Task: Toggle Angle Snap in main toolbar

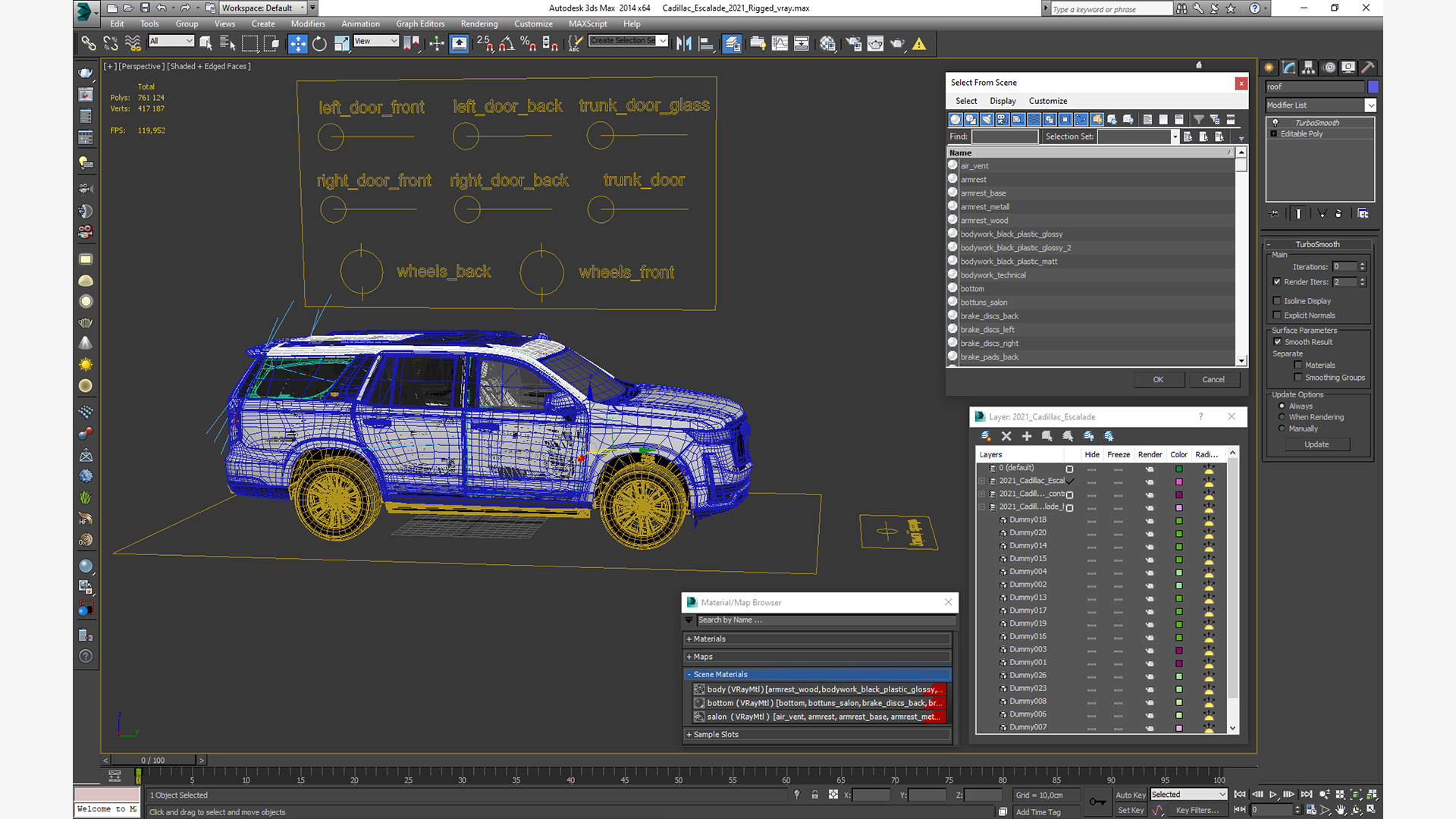Action: pos(507,44)
